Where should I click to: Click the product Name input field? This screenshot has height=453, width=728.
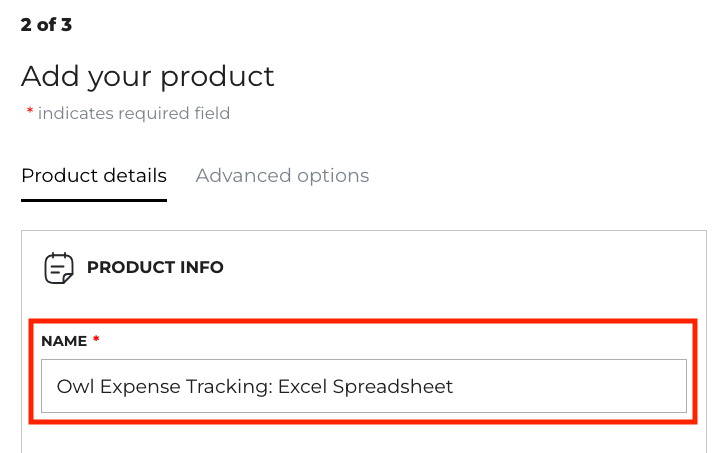[363, 386]
